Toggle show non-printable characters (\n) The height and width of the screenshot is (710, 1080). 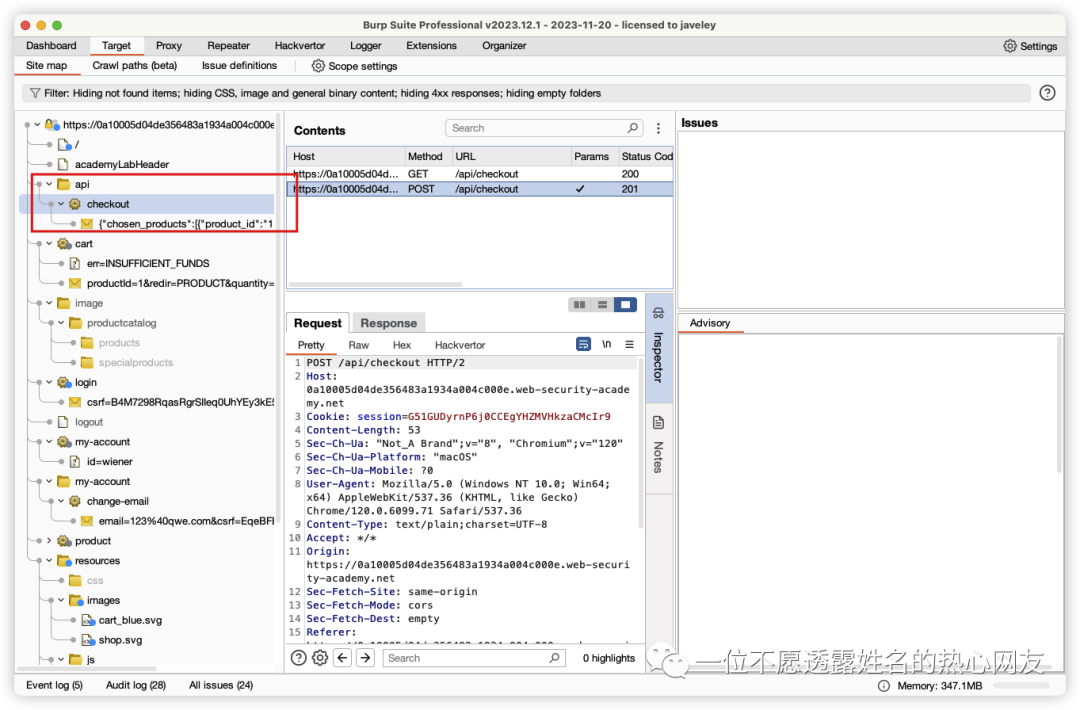[x=606, y=344]
